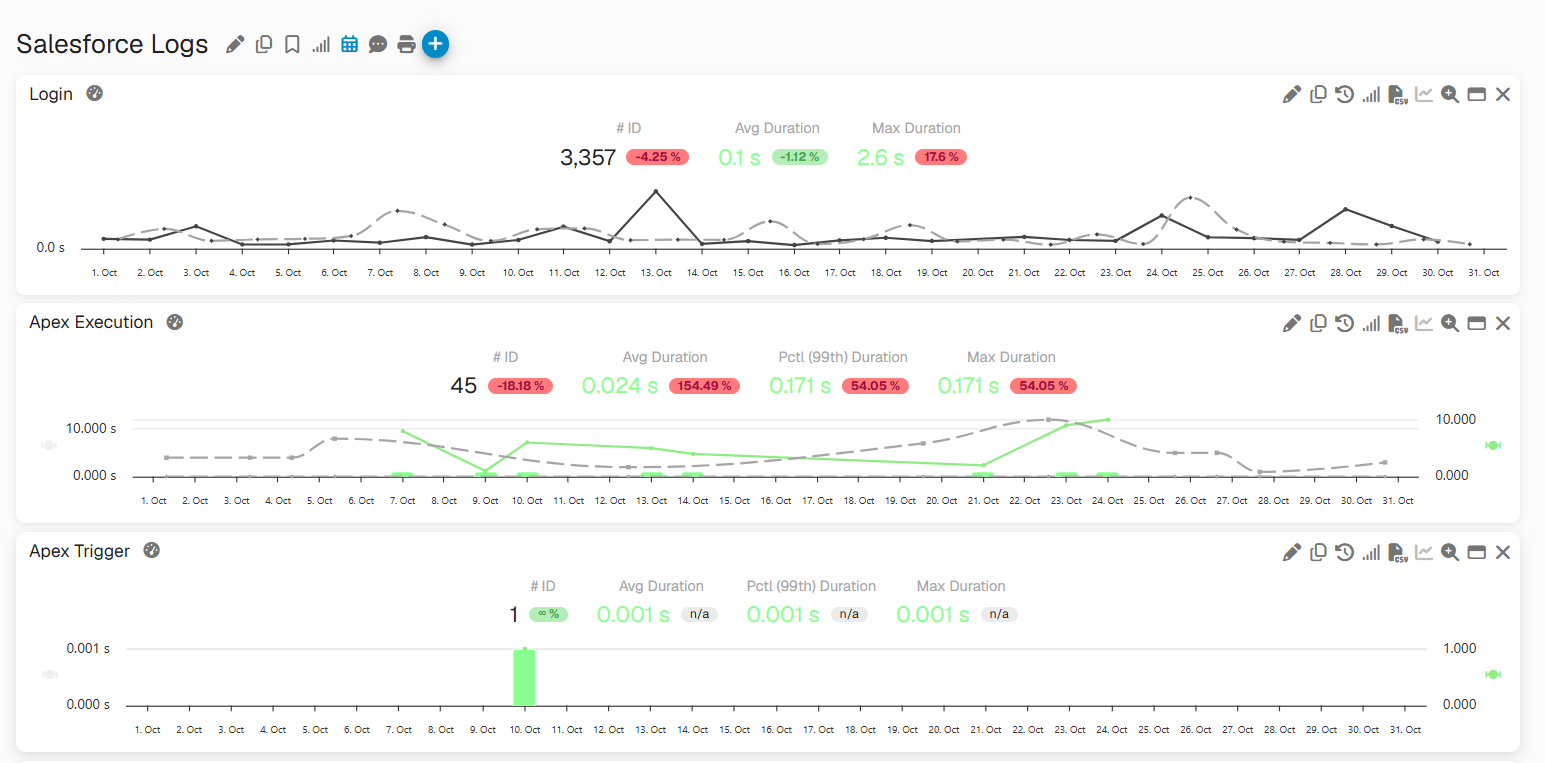Viewport: 1545px width, 763px height.
Task: Zoom into the Apex Execution widget
Action: click(1450, 323)
